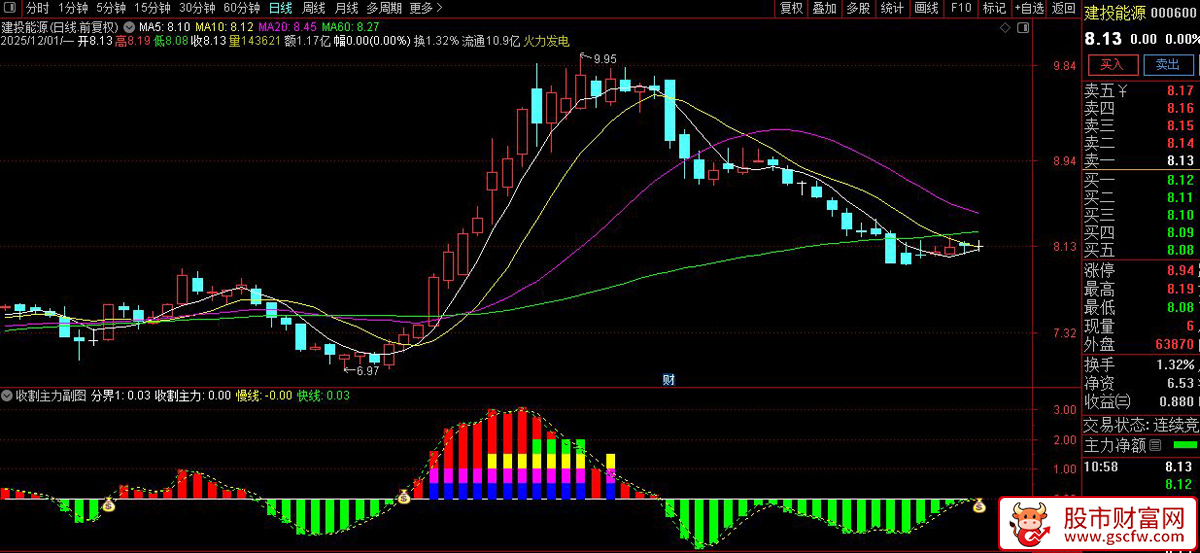Click the 交易状态 trading status row
Viewport: 1200px width, 553px height.
(1142, 423)
